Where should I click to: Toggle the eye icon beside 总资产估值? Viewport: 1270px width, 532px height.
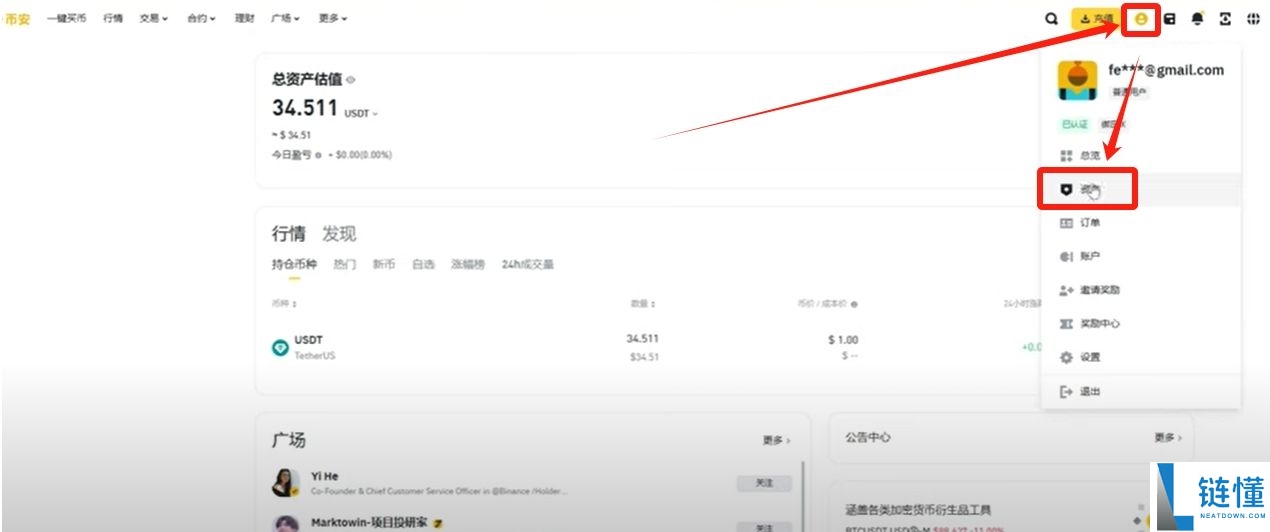pos(351,80)
